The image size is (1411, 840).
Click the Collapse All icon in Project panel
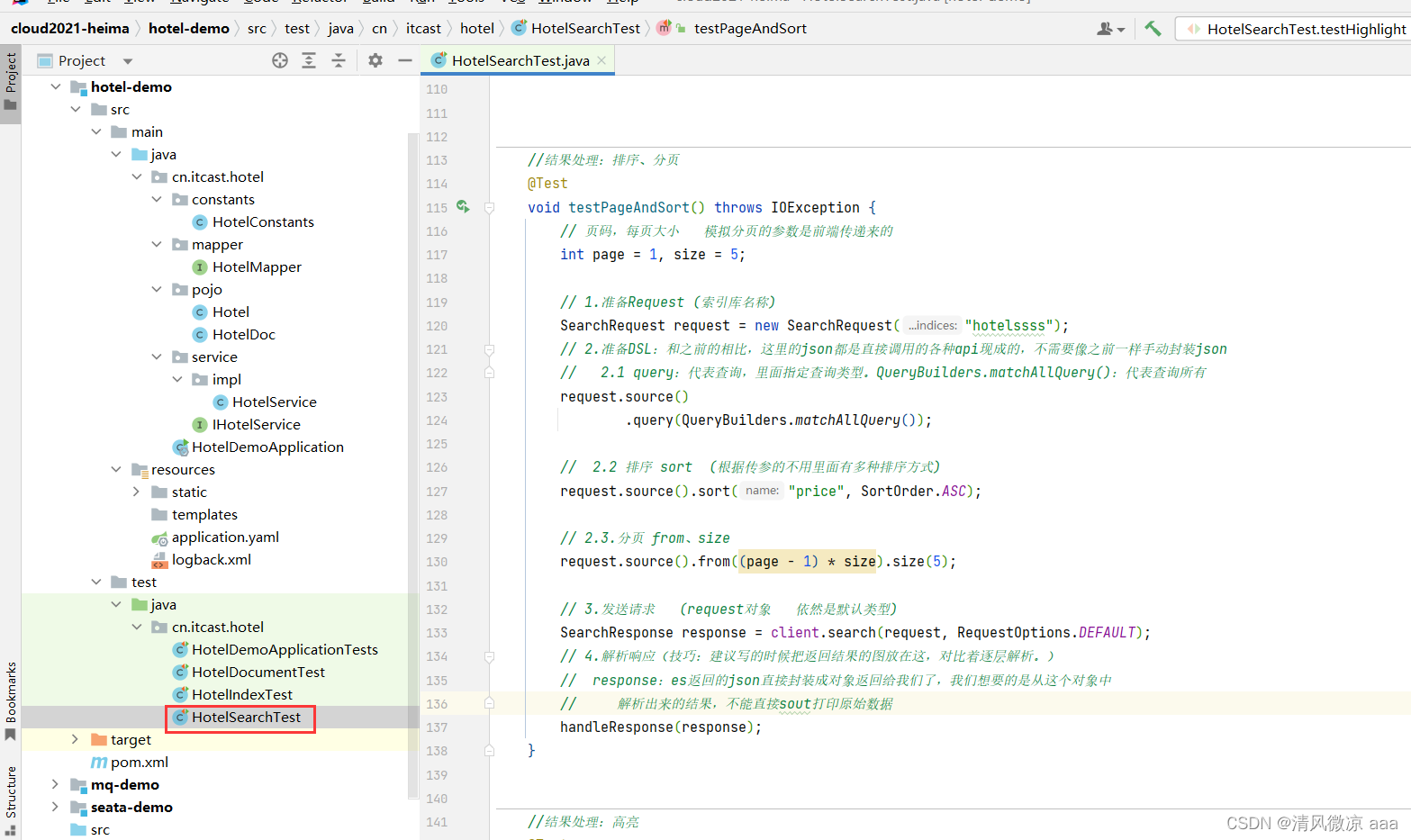[x=339, y=60]
